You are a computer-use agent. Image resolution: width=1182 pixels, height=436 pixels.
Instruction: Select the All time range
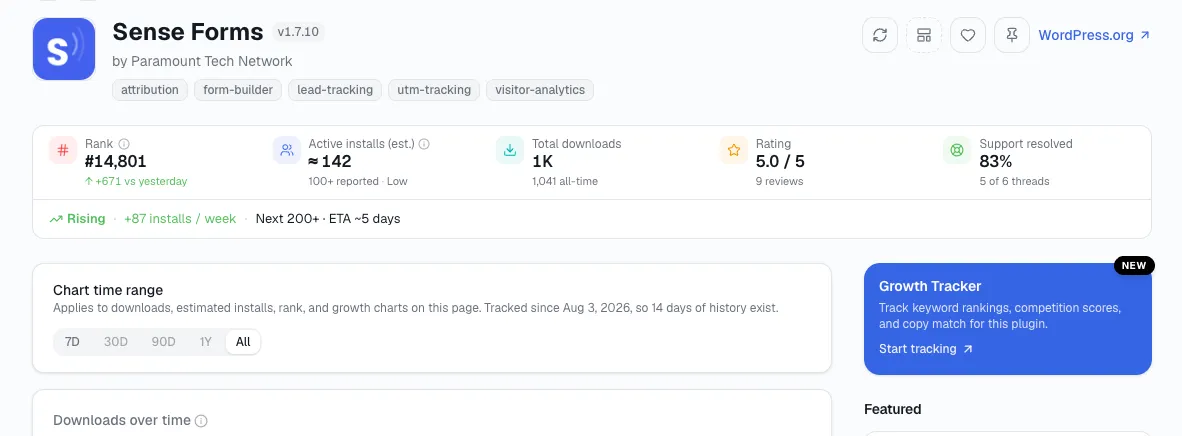point(243,342)
